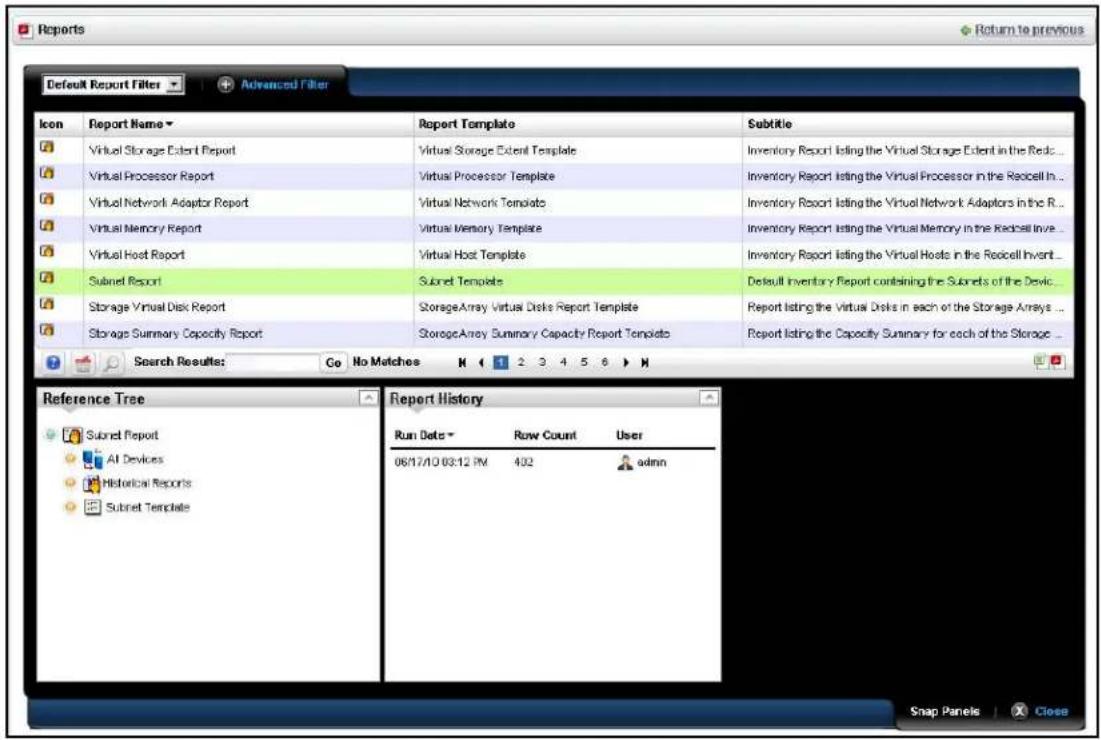The height and width of the screenshot is (740, 1101).
Task: Go to page 3 of results
Action: 542,362
